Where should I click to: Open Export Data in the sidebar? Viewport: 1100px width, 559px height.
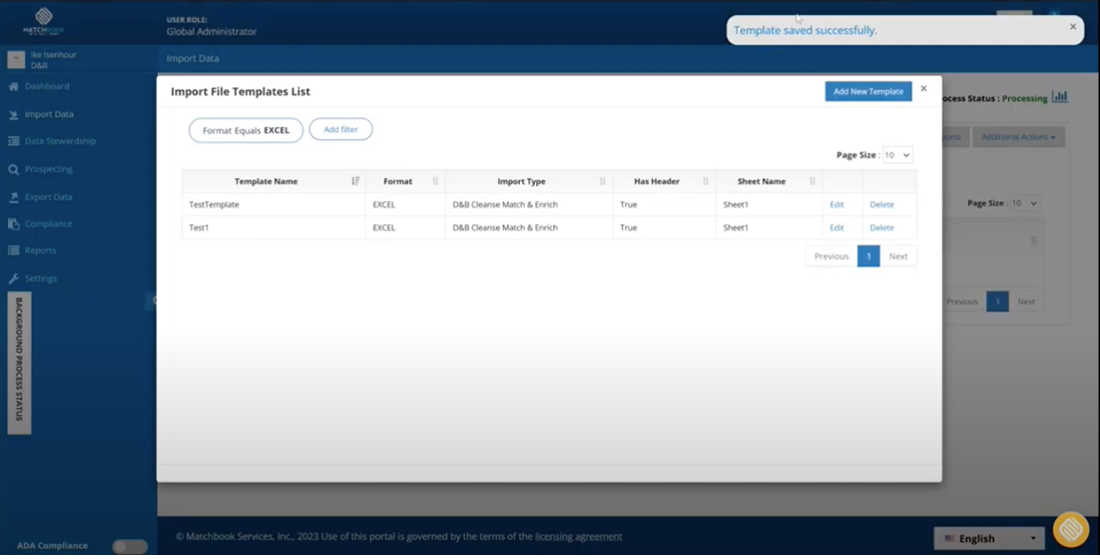tap(48, 197)
